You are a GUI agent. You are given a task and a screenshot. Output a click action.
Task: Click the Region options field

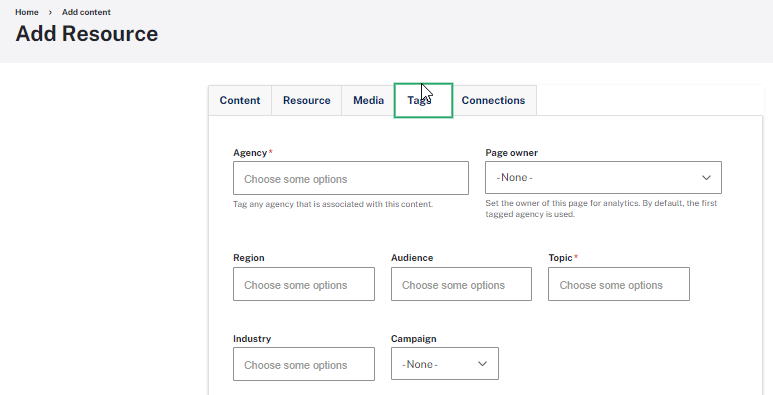(304, 284)
